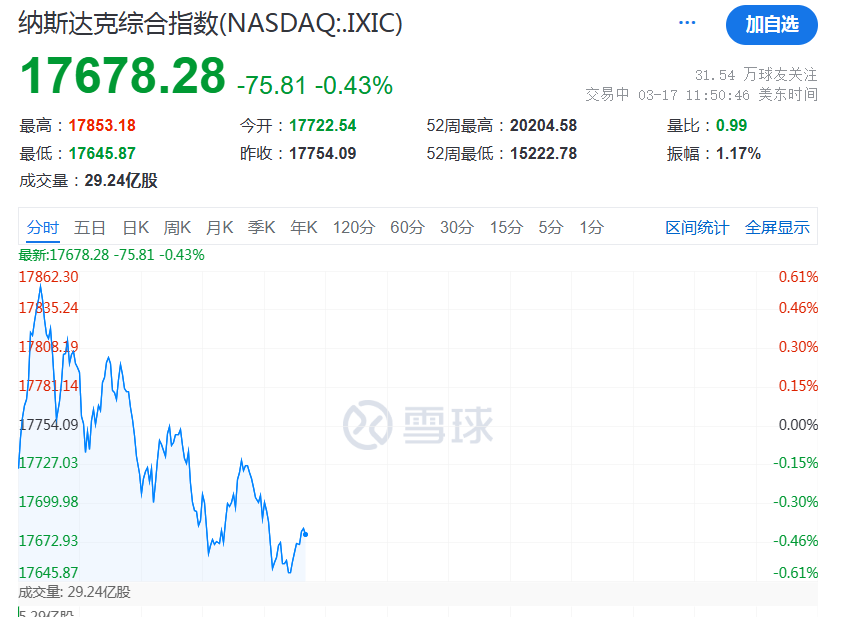
Task: Select the 60分 interval chart
Action: tap(407, 228)
